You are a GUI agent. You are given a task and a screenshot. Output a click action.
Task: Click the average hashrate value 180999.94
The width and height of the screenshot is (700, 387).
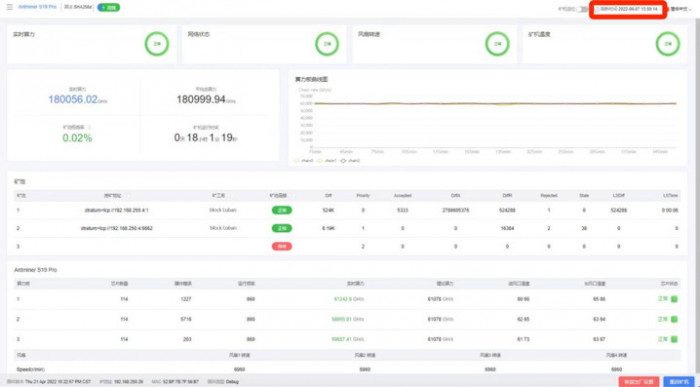(201, 100)
